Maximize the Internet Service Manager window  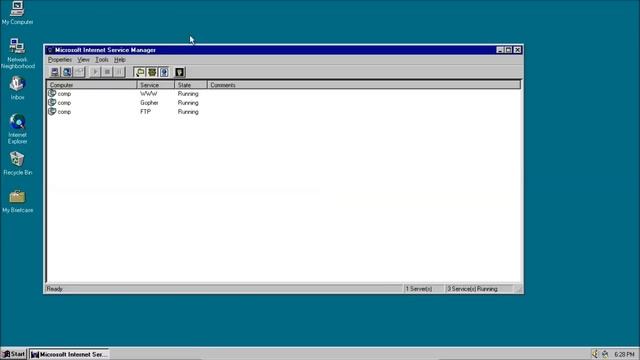(x=509, y=50)
